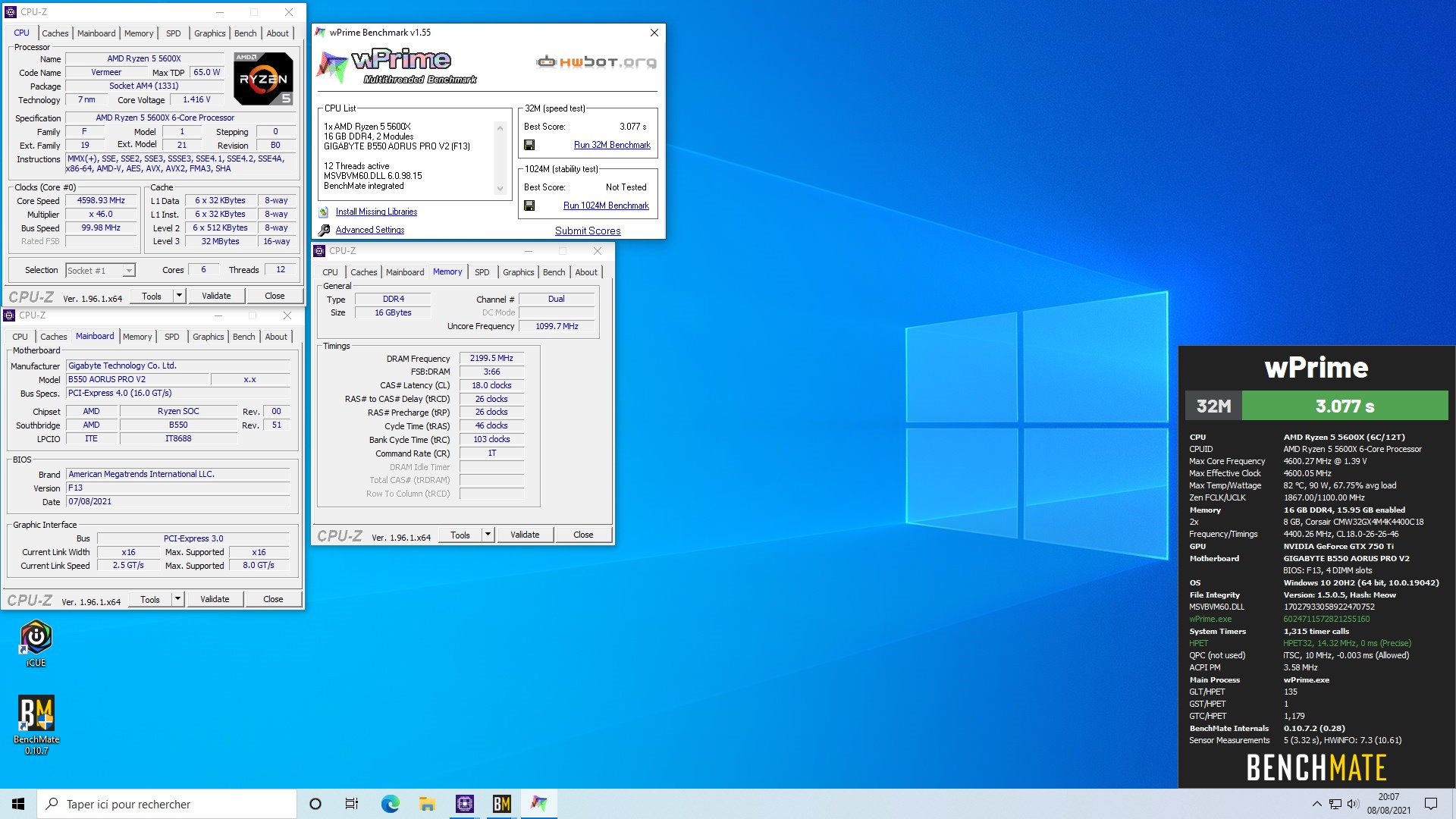The height and width of the screenshot is (819, 1456).
Task: Switch to Caches tab in top CPU-Z
Action: [x=55, y=33]
